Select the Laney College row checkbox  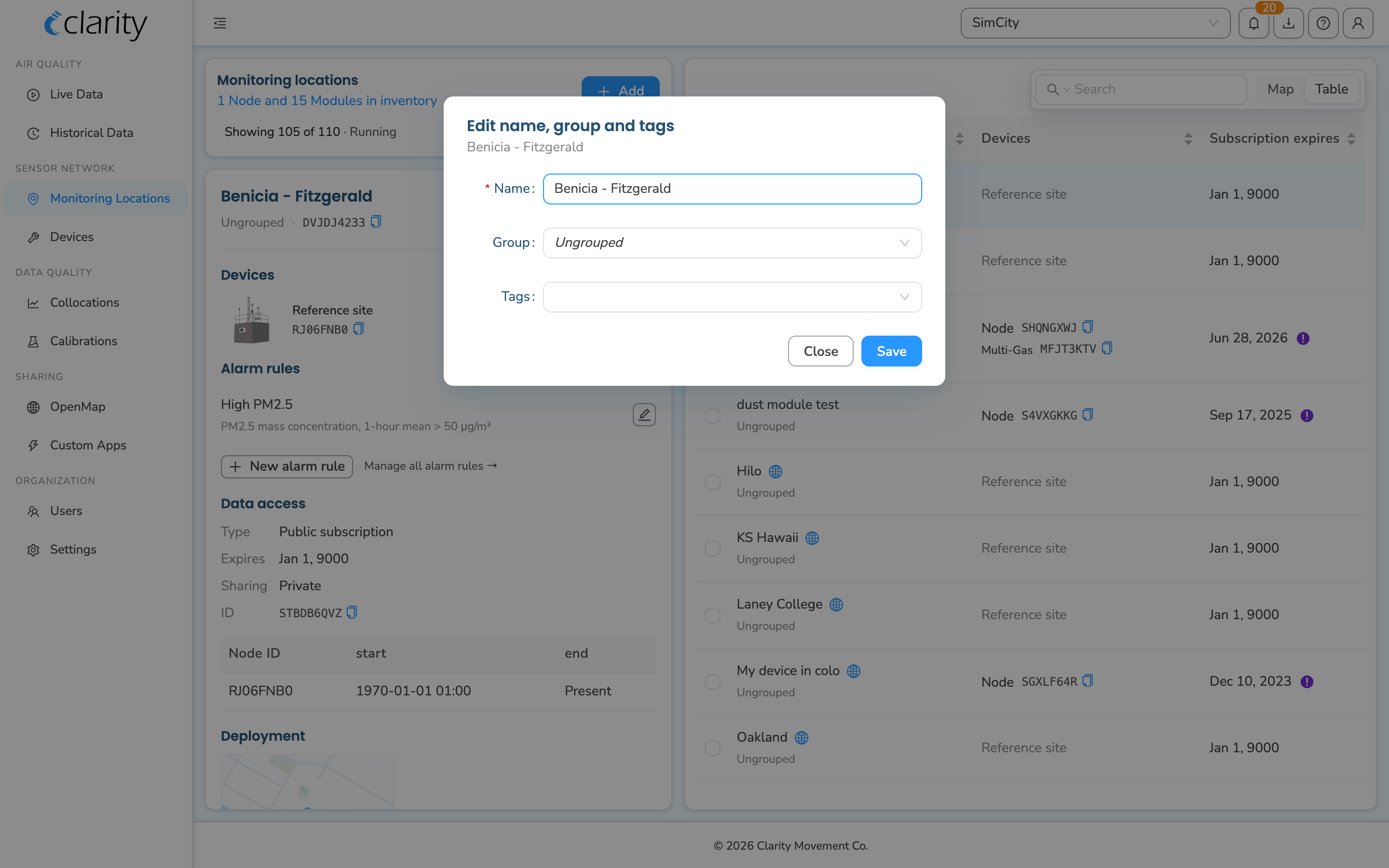tap(713, 615)
